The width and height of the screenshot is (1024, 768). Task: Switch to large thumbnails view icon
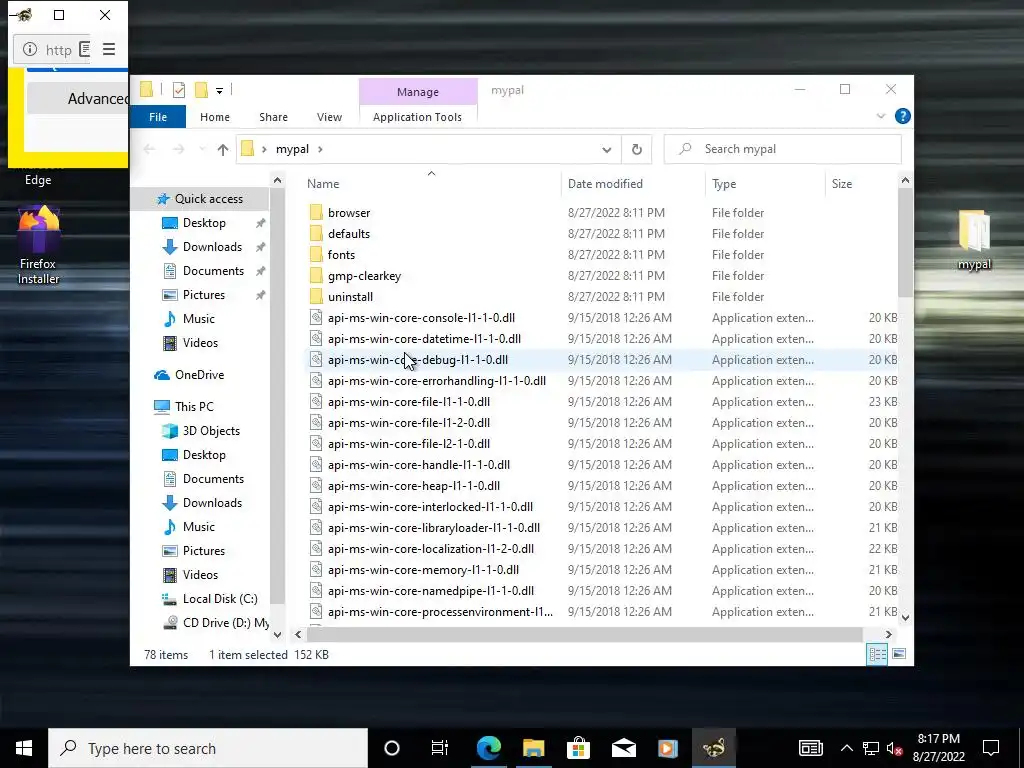(899, 654)
